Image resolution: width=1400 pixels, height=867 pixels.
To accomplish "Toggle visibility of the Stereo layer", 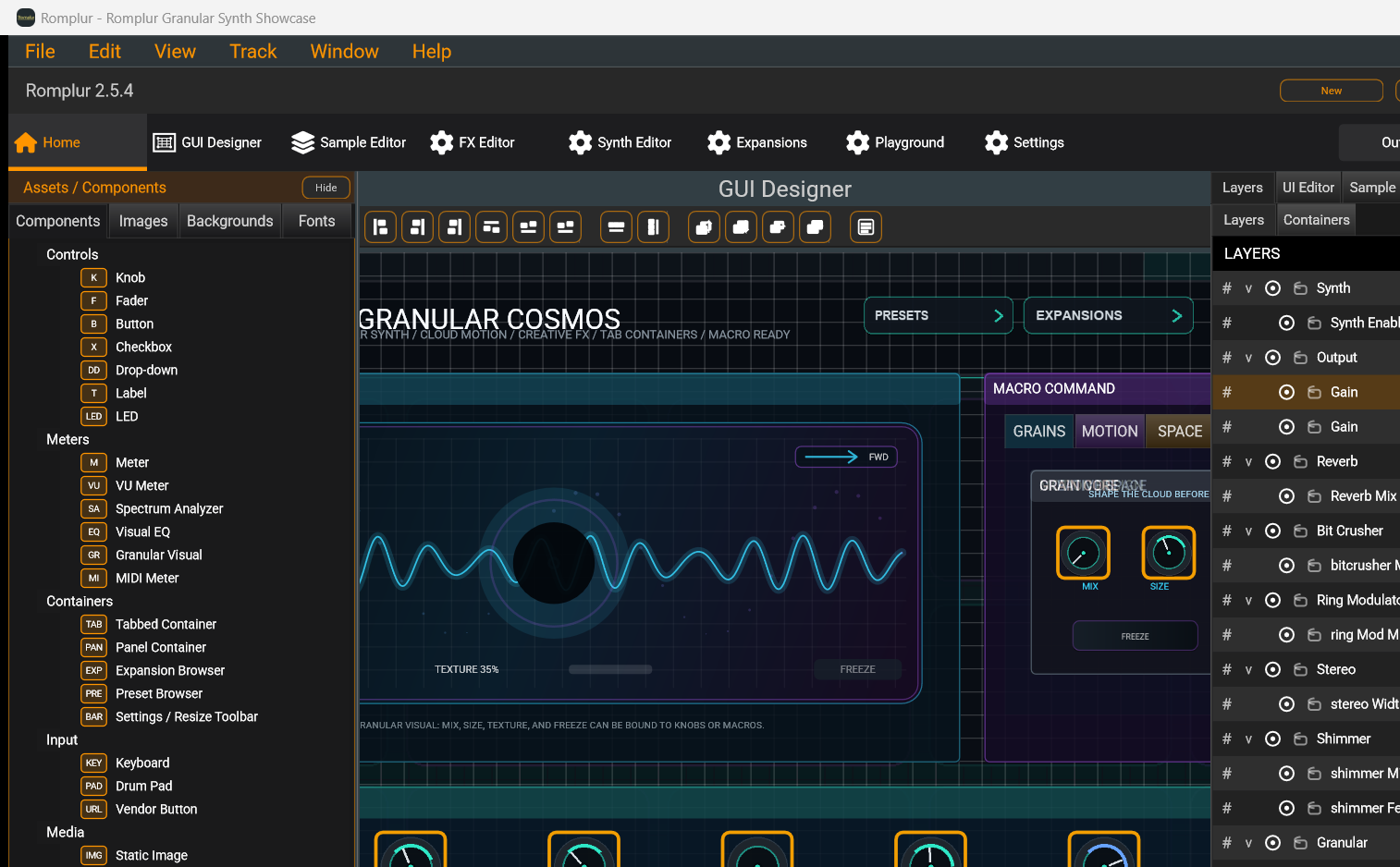I will pos(1272,669).
